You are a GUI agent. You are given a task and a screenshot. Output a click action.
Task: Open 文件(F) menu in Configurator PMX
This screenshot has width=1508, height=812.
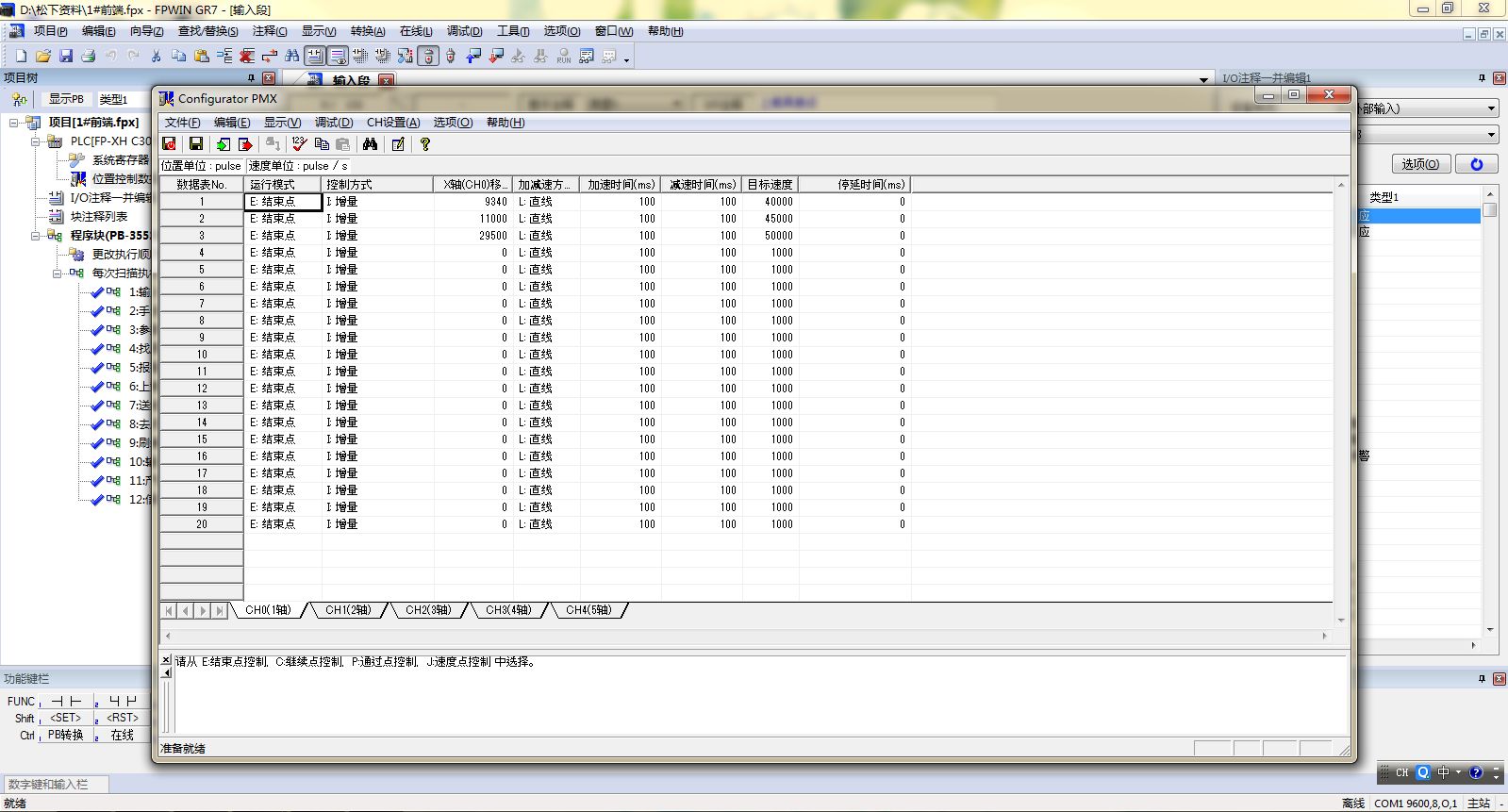182,123
